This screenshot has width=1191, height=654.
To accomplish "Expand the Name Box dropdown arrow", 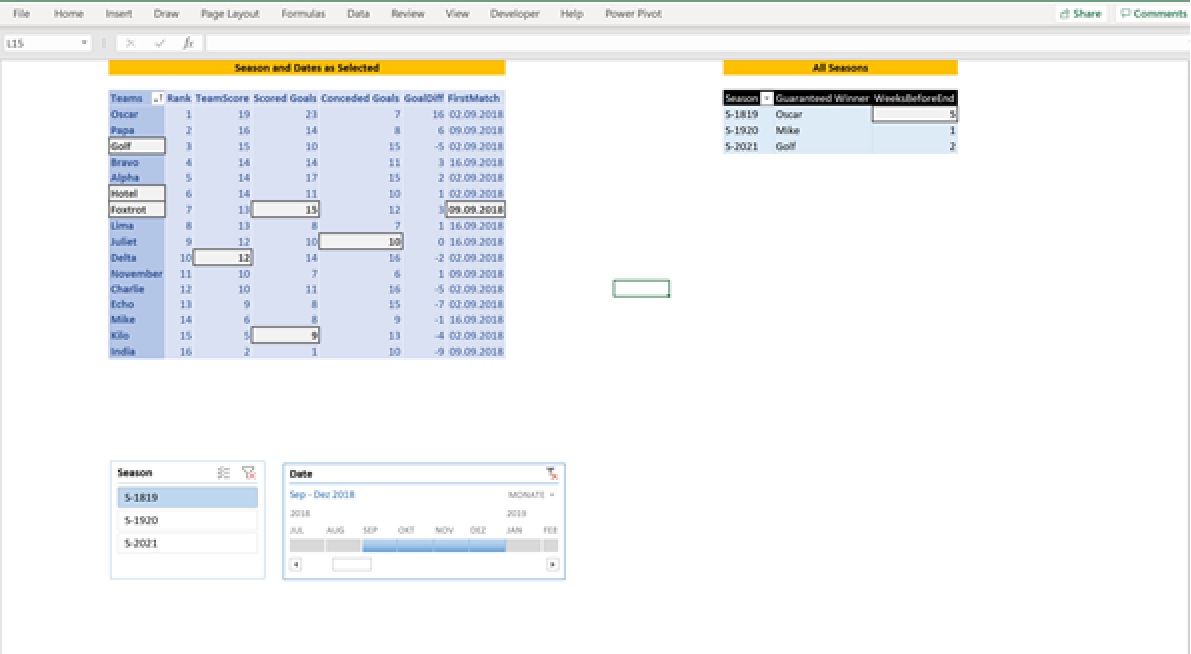I will 84,43.
